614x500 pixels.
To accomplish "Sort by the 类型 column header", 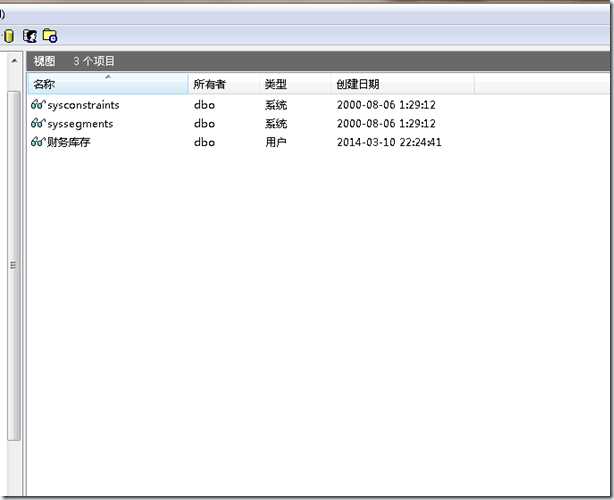I will 296,84.
